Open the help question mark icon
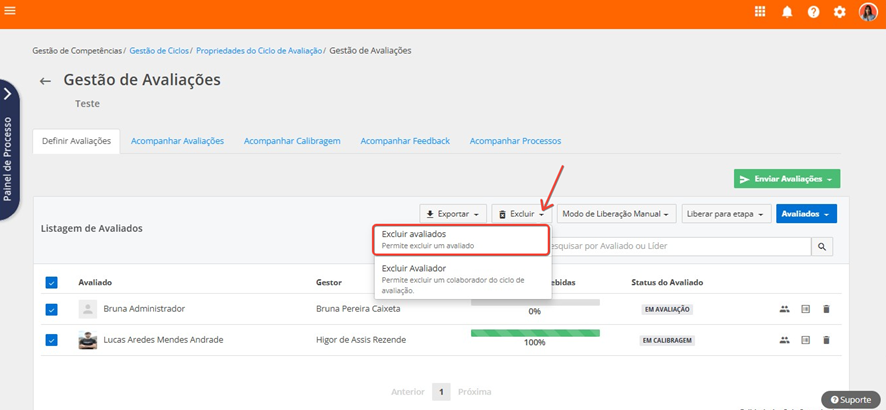 [814, 12]
